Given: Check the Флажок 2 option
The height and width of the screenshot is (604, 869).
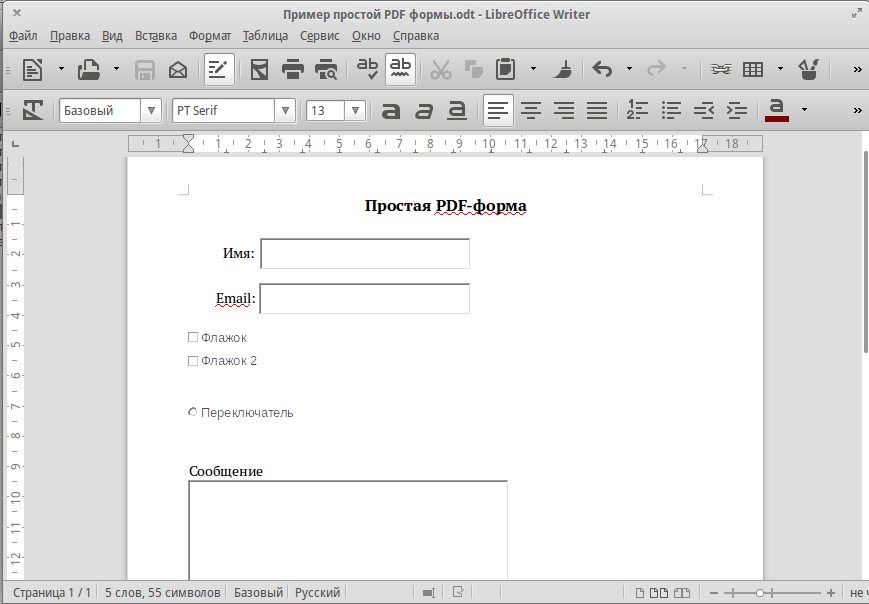Looking at the screenshot, I should pos(192,360).
